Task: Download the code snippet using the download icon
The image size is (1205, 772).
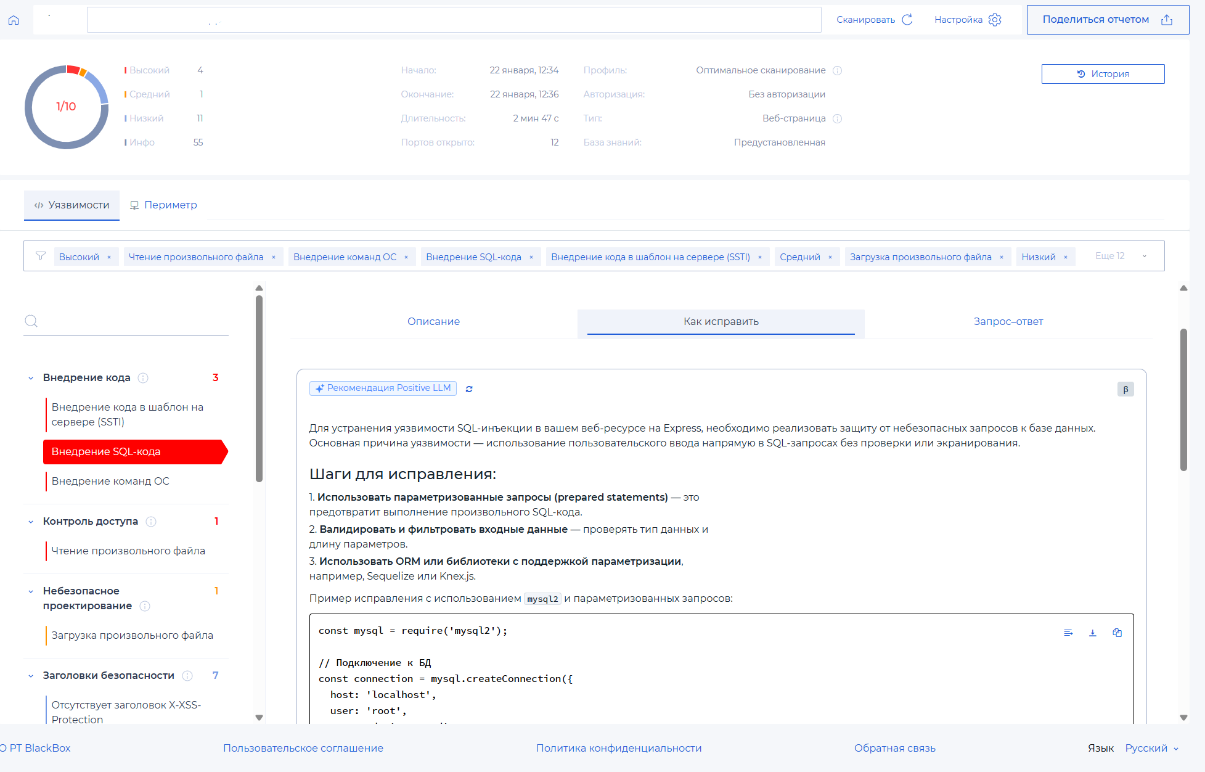Action: tap(1092, 632)
